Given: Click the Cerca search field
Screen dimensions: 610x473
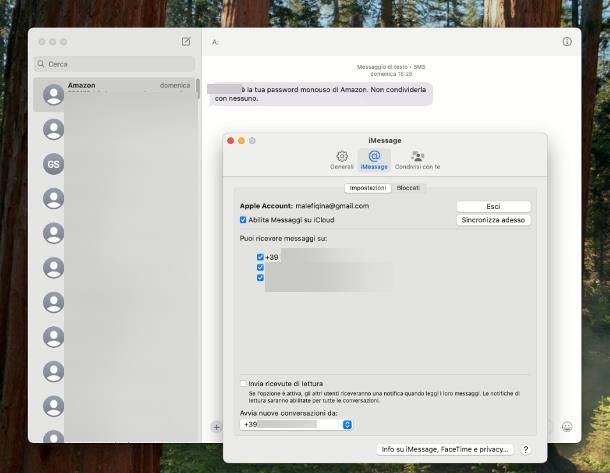Looking at the screenshot, I should click(114, 64).
